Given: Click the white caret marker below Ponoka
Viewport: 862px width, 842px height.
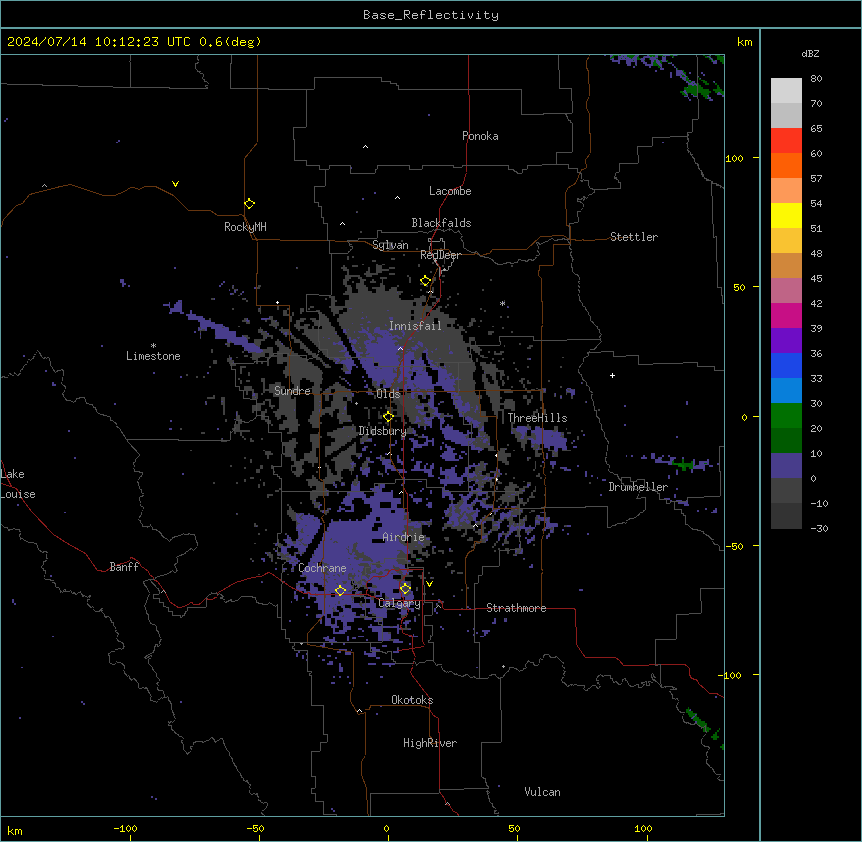Looking at the screenshot, I should click(x=365, y=147).
